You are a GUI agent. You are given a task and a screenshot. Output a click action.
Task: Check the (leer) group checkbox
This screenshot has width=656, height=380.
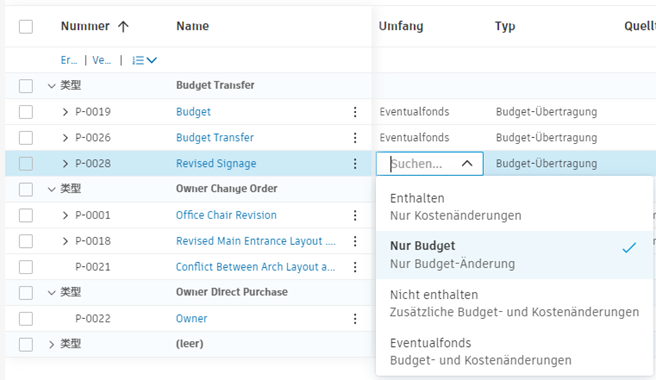click(x=26, y=344)
